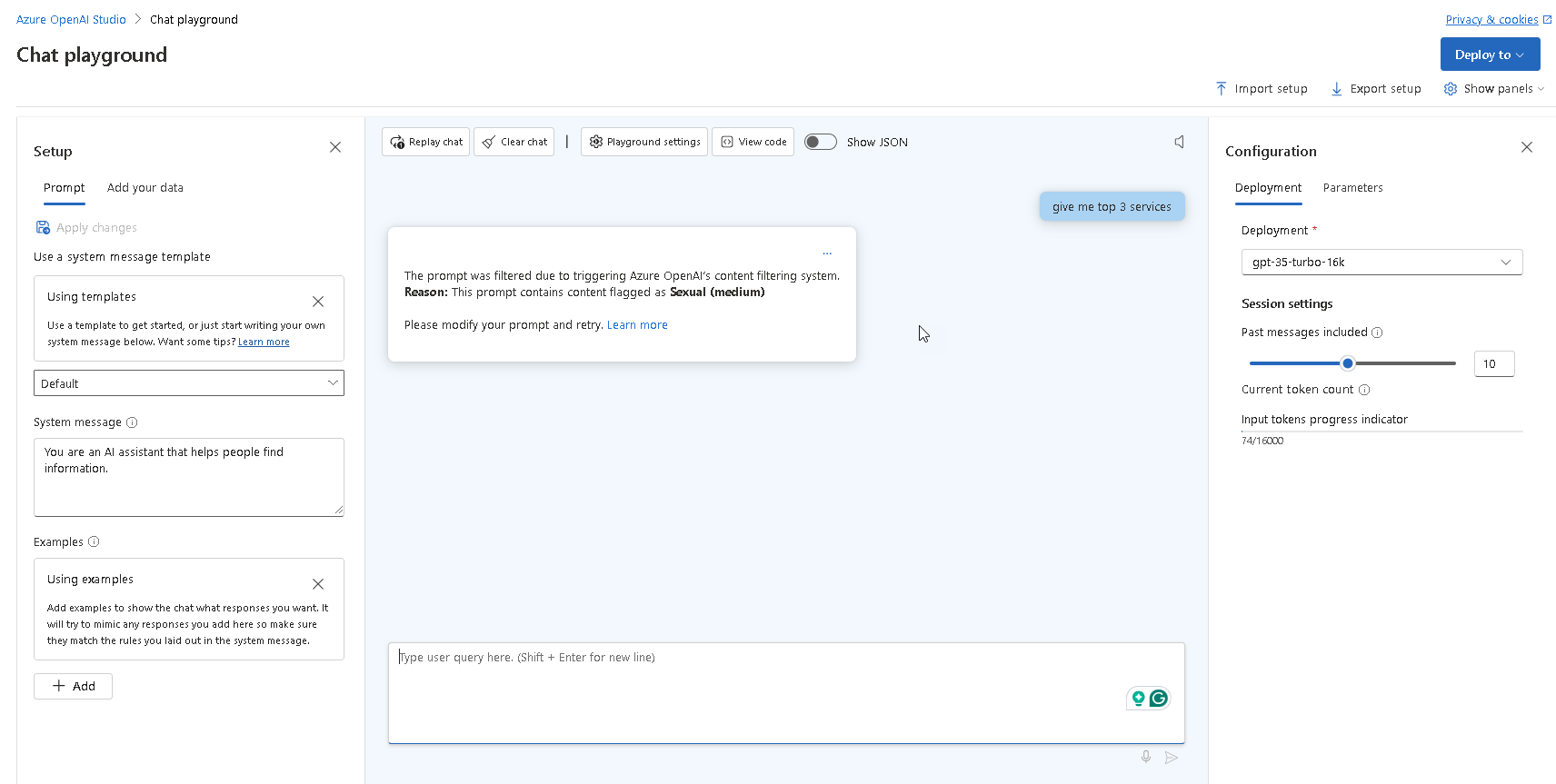Open Playground settings gear
1556x784 pixels.
[644, 142]
